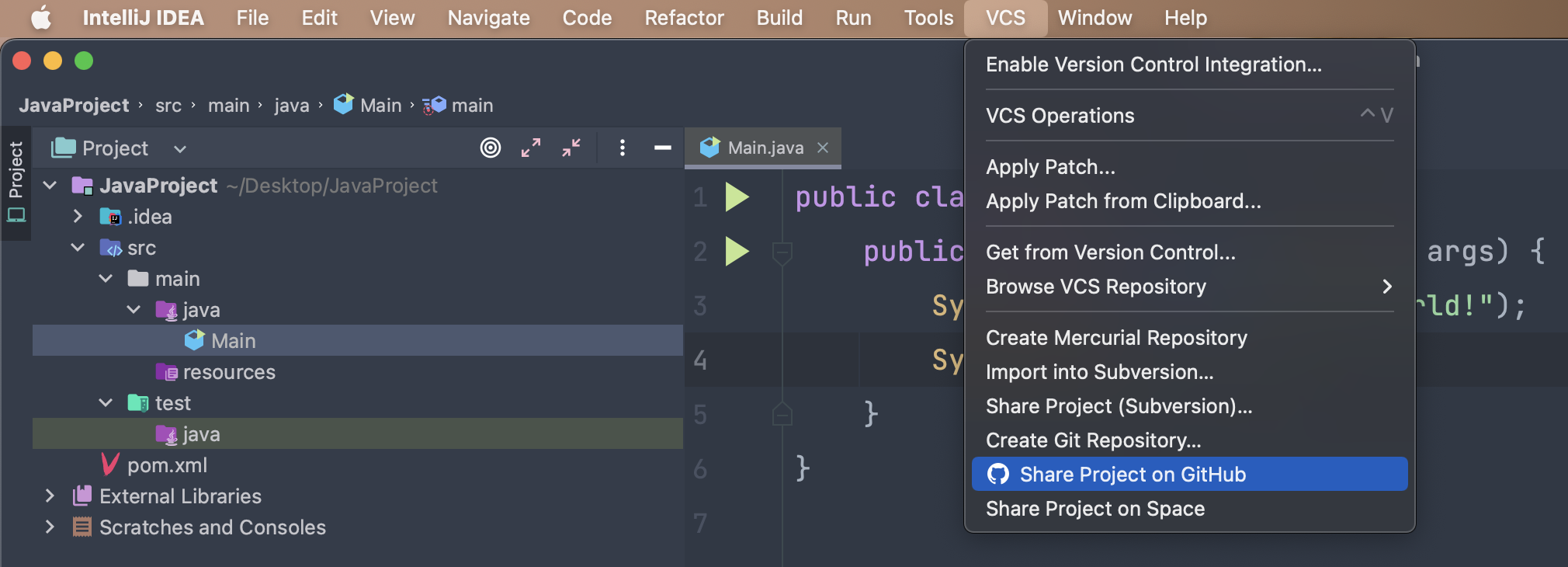Select Import into Subversion
The image size is (1568, 567).
tap(1189, 372)
